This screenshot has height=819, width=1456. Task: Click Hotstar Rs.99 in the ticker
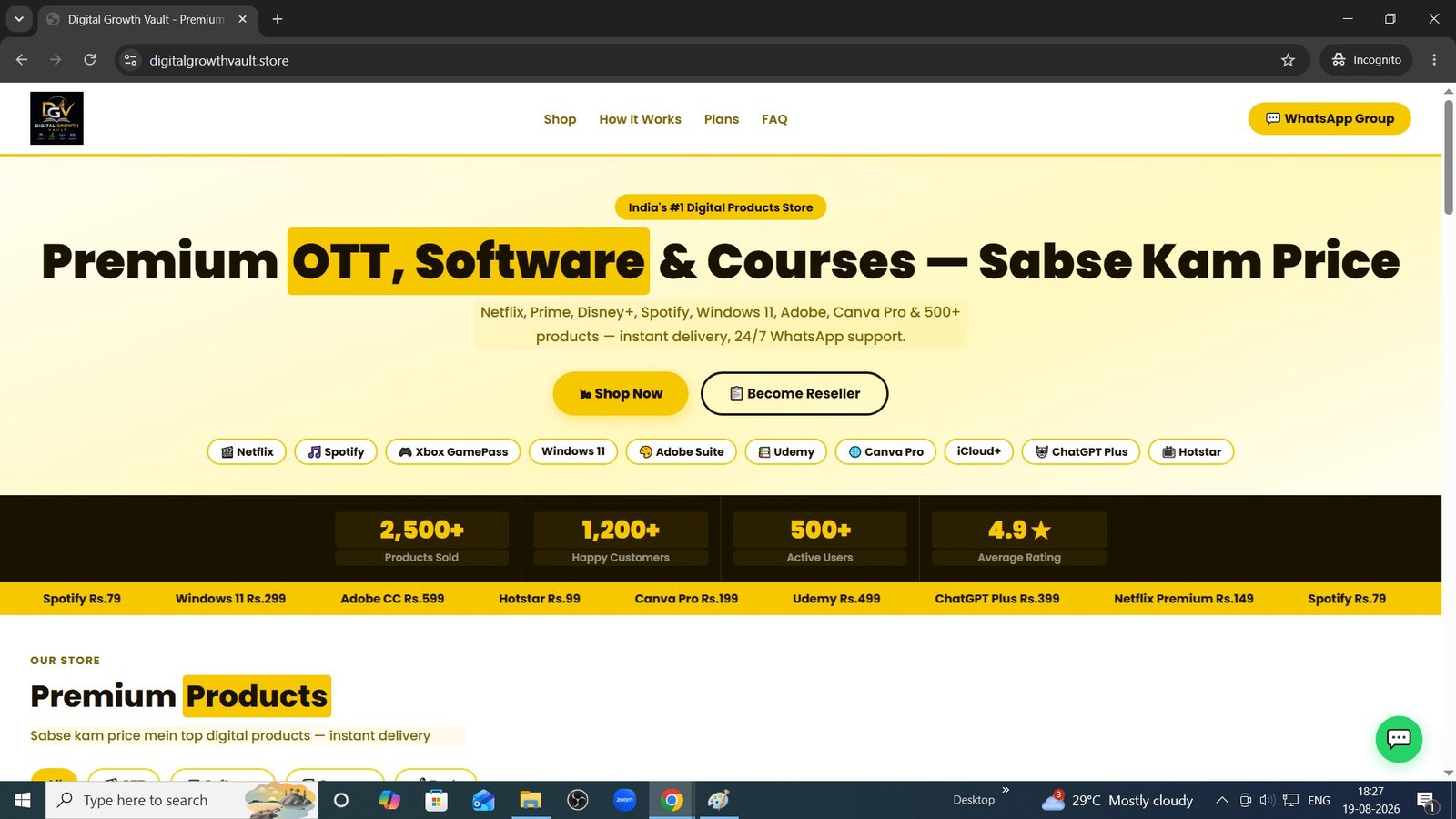pos(540,599)
